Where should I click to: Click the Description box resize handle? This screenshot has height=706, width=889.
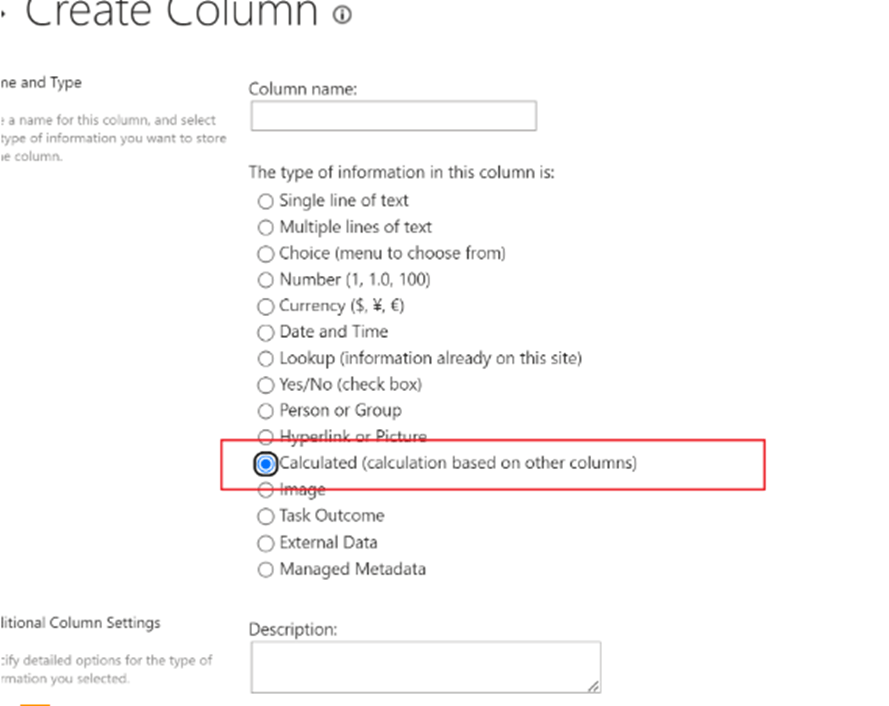click(x=593, y=686)
